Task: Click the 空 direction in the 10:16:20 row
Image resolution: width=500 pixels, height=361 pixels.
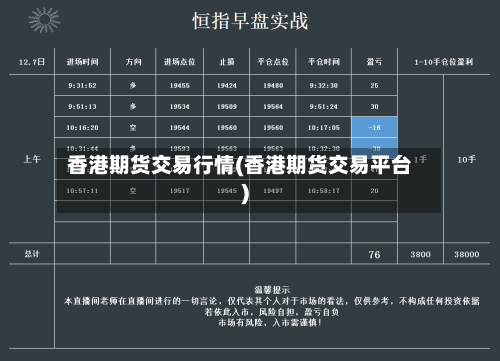Action: (x=133, y=128)
